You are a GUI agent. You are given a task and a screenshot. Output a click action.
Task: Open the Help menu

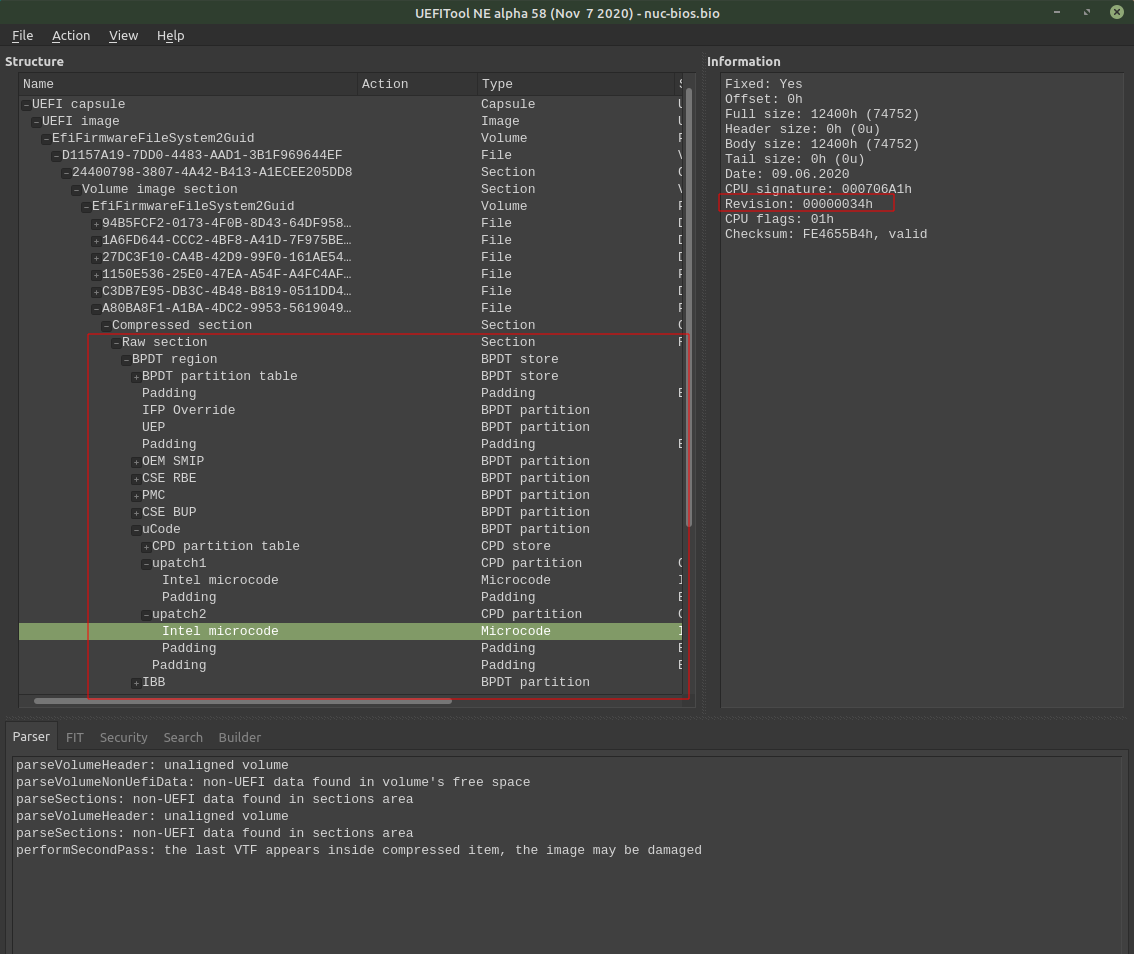tap(171, 35)
